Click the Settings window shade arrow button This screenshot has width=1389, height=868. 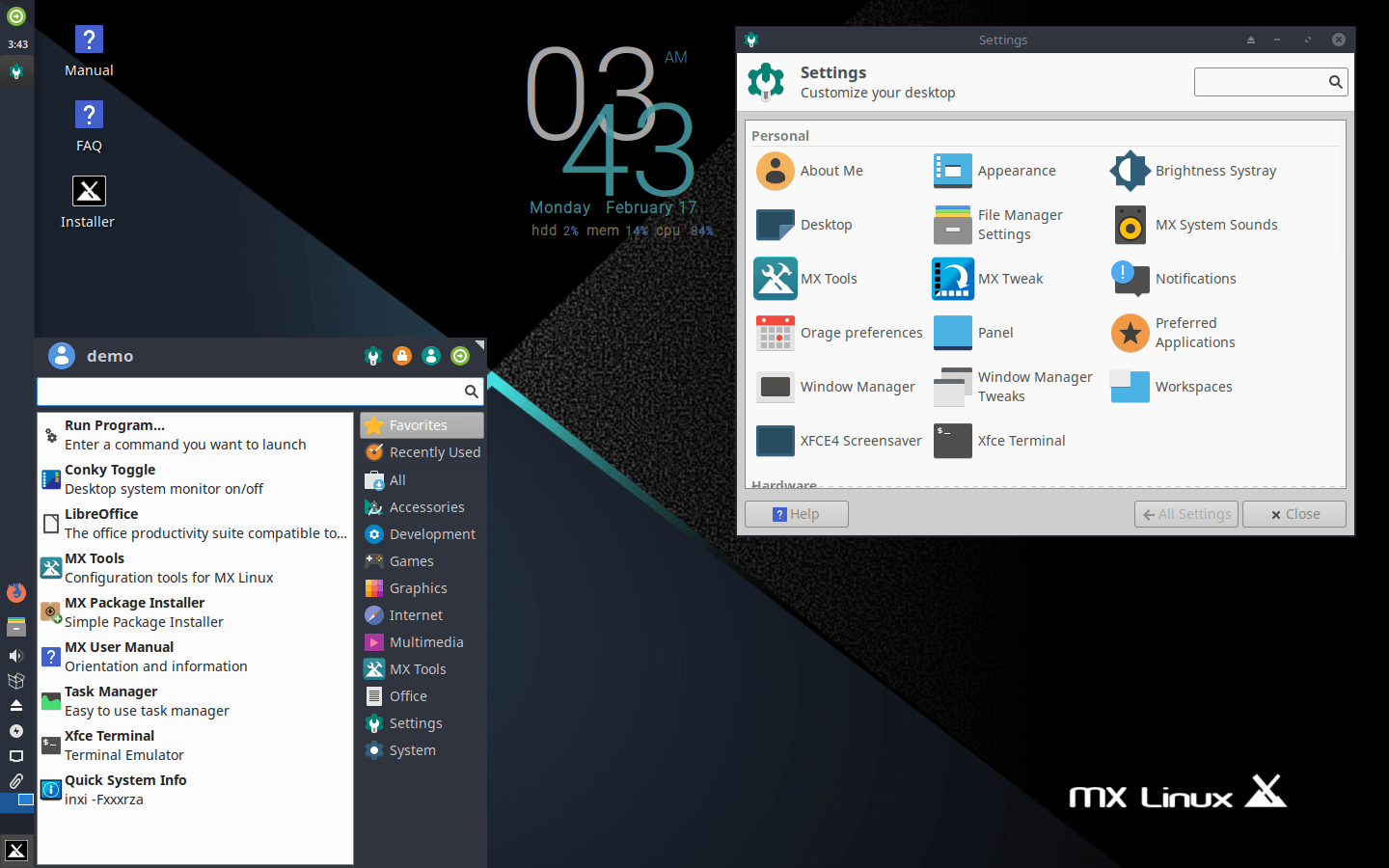point(1251,40)
